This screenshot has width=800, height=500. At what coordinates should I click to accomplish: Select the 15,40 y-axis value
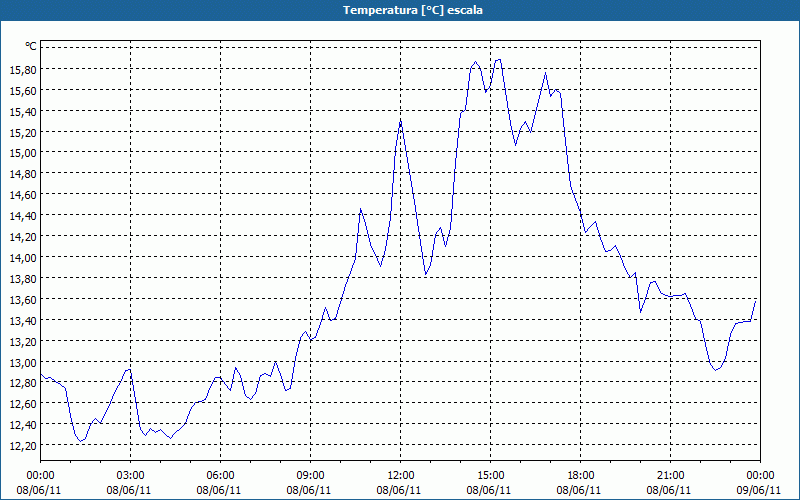coord(23,111)
